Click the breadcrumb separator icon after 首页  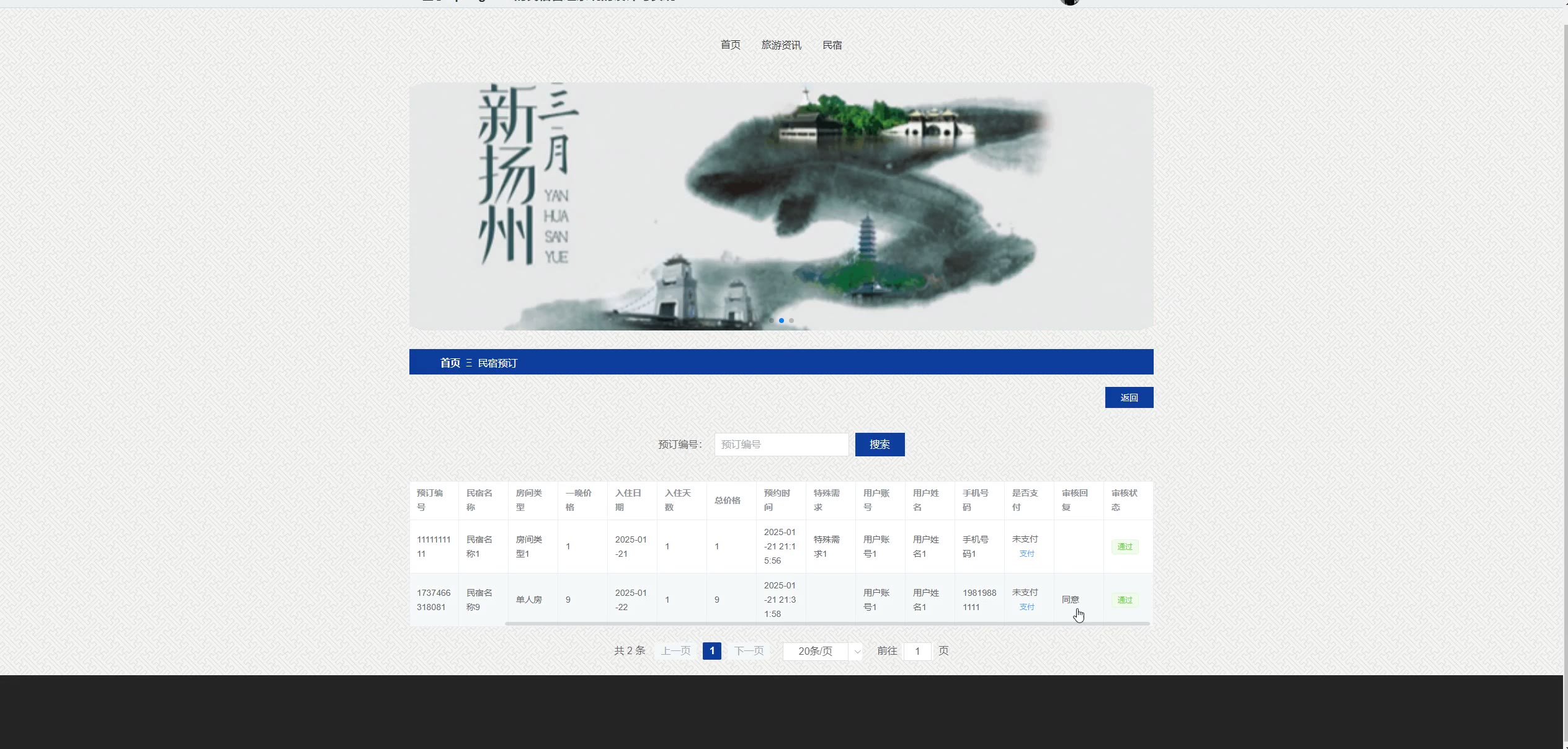point(469,363)
